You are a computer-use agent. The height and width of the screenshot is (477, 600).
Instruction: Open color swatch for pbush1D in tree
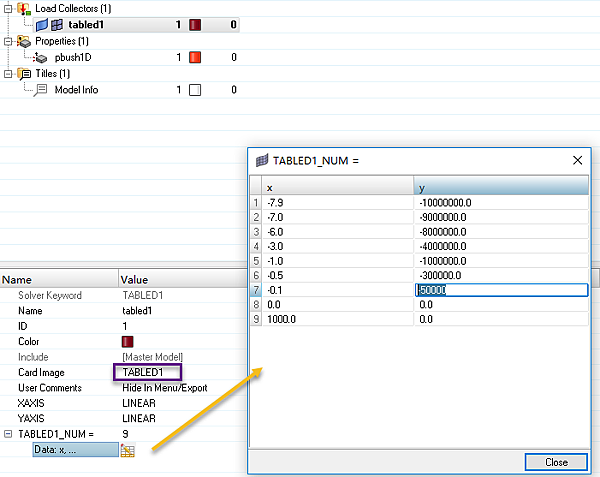pos(195,57)
